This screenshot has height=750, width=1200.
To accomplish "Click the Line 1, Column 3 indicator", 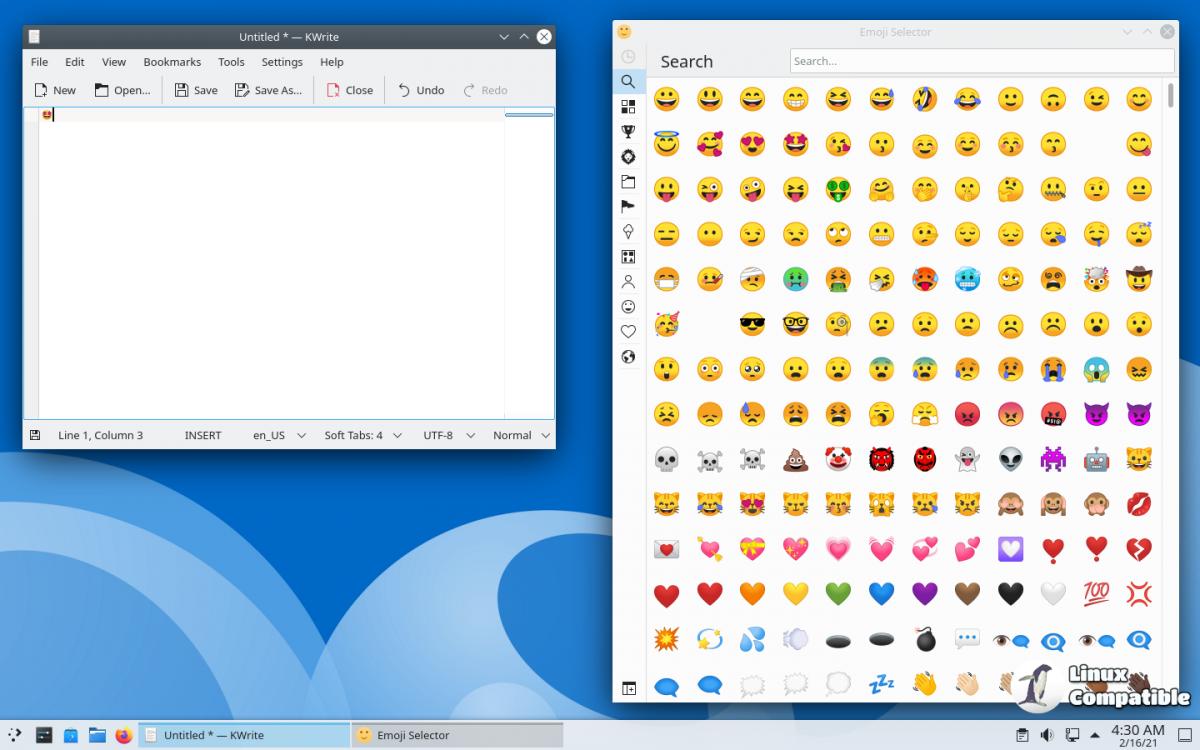I will (100, 435).
